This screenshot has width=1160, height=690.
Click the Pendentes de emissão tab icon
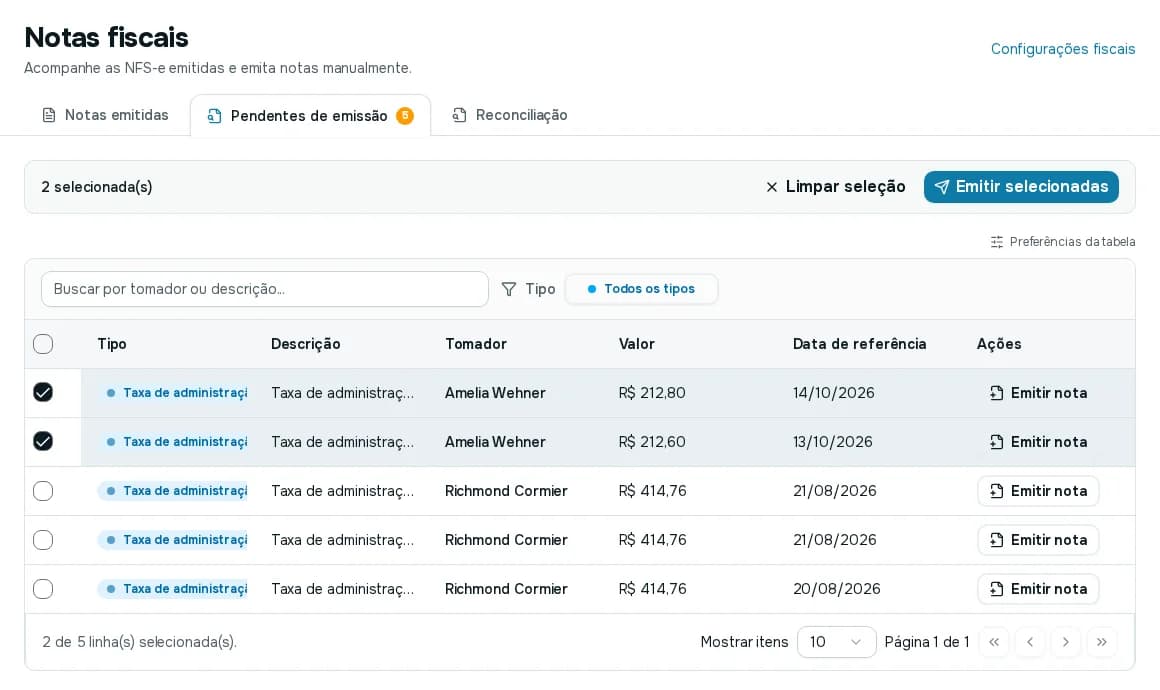click(215, 116)
